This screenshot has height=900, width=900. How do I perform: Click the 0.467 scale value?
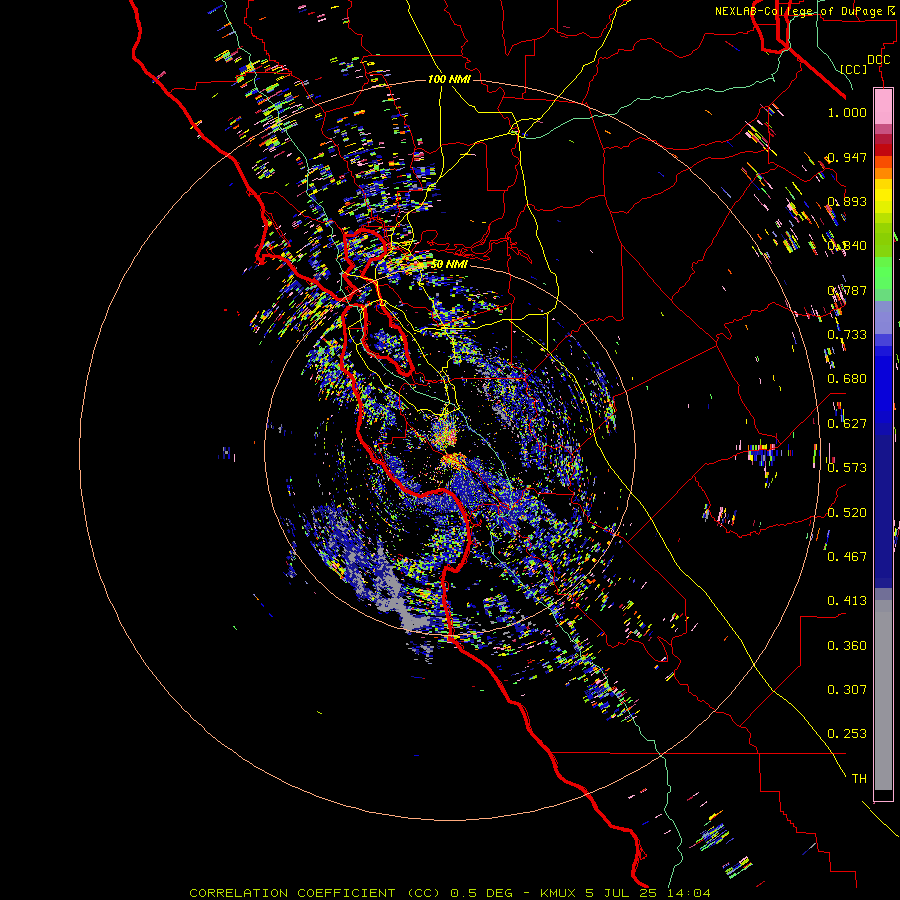pos(847,557)
